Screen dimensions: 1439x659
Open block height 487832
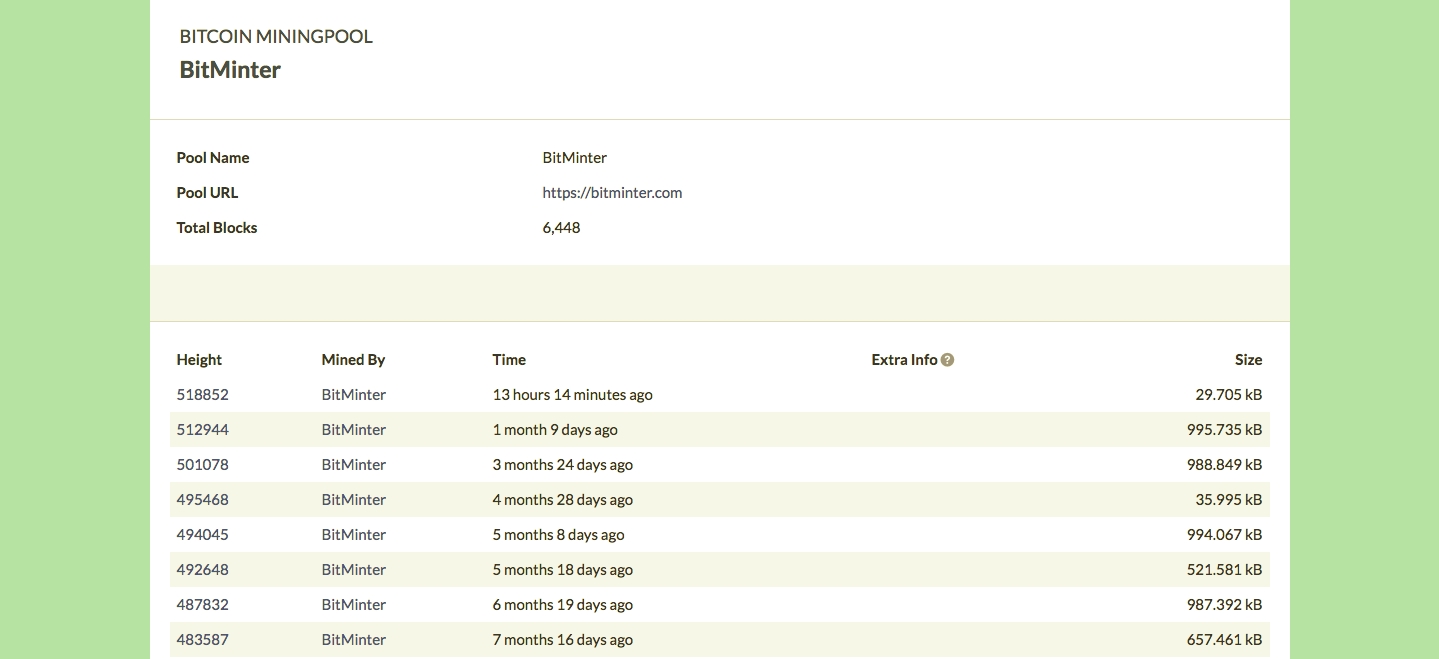[x=203, y=605]
